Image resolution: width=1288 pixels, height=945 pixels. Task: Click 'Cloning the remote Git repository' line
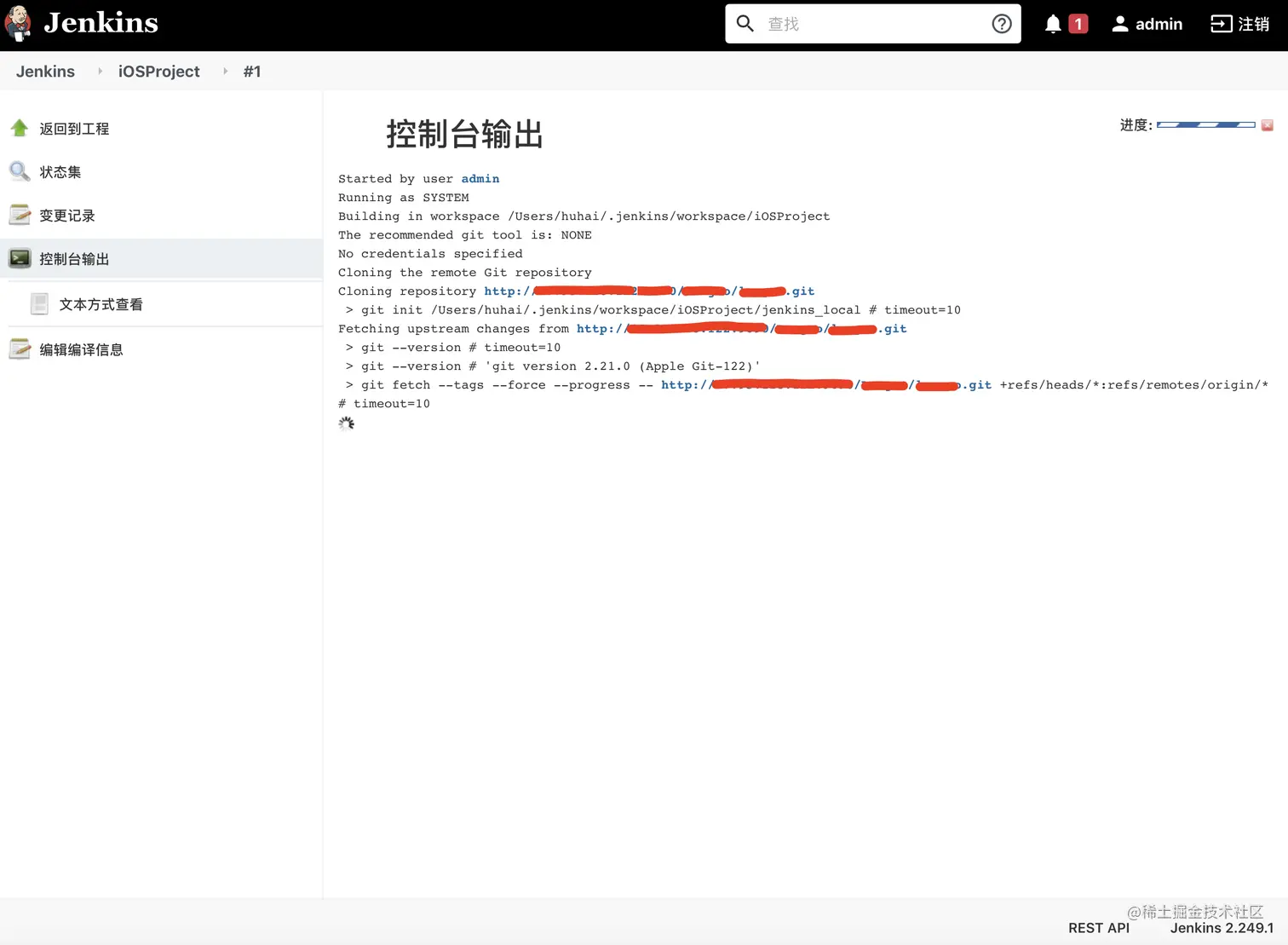465,273
